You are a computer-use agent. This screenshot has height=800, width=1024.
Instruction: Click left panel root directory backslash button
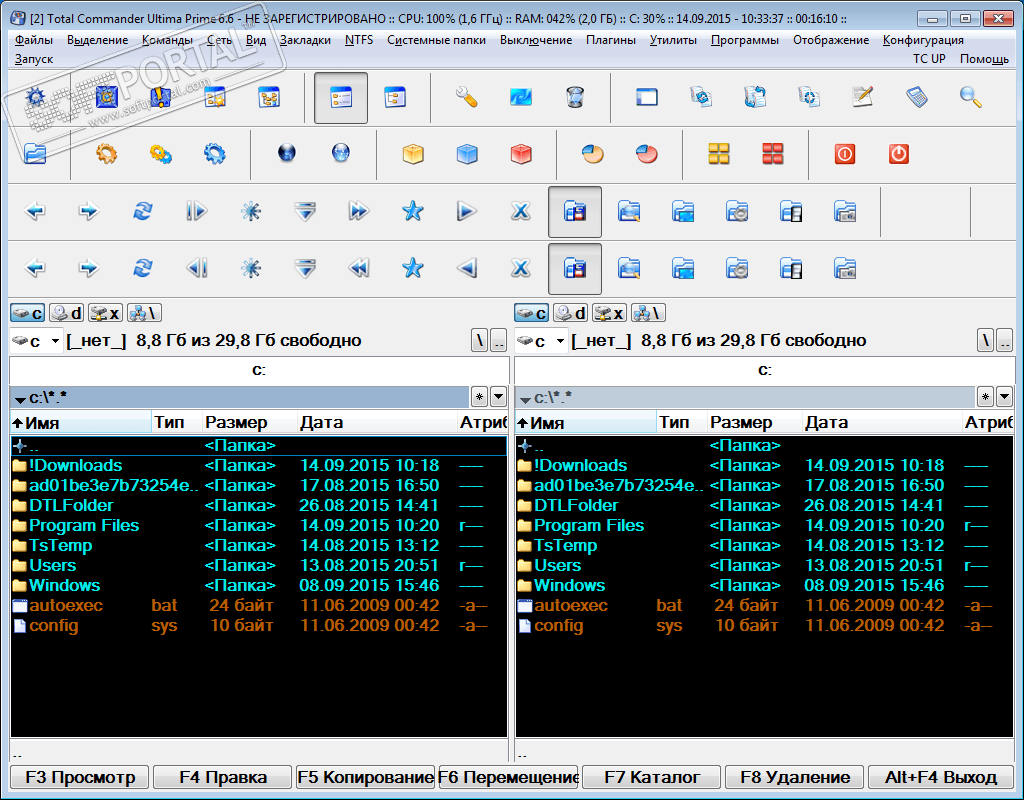pyautogui.click(x=479, y=340)
